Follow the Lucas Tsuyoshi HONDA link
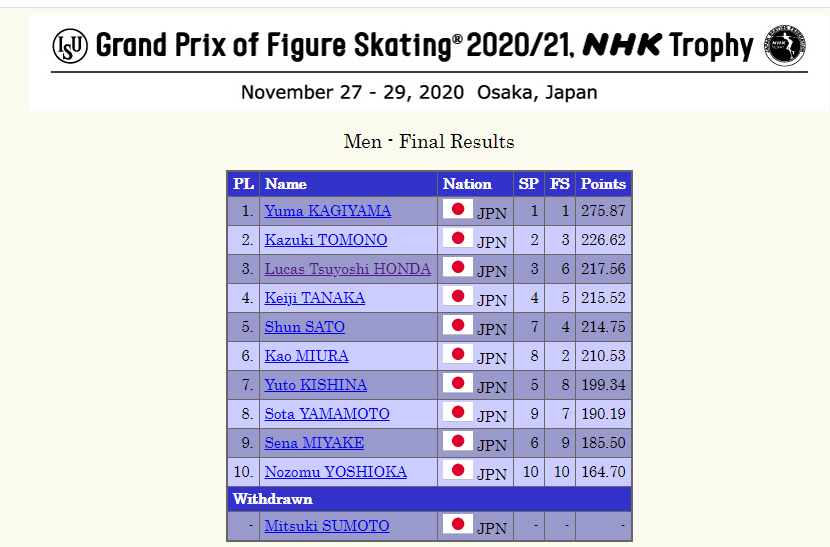Viewport: 830px width, 547px height. click(347, 269)
